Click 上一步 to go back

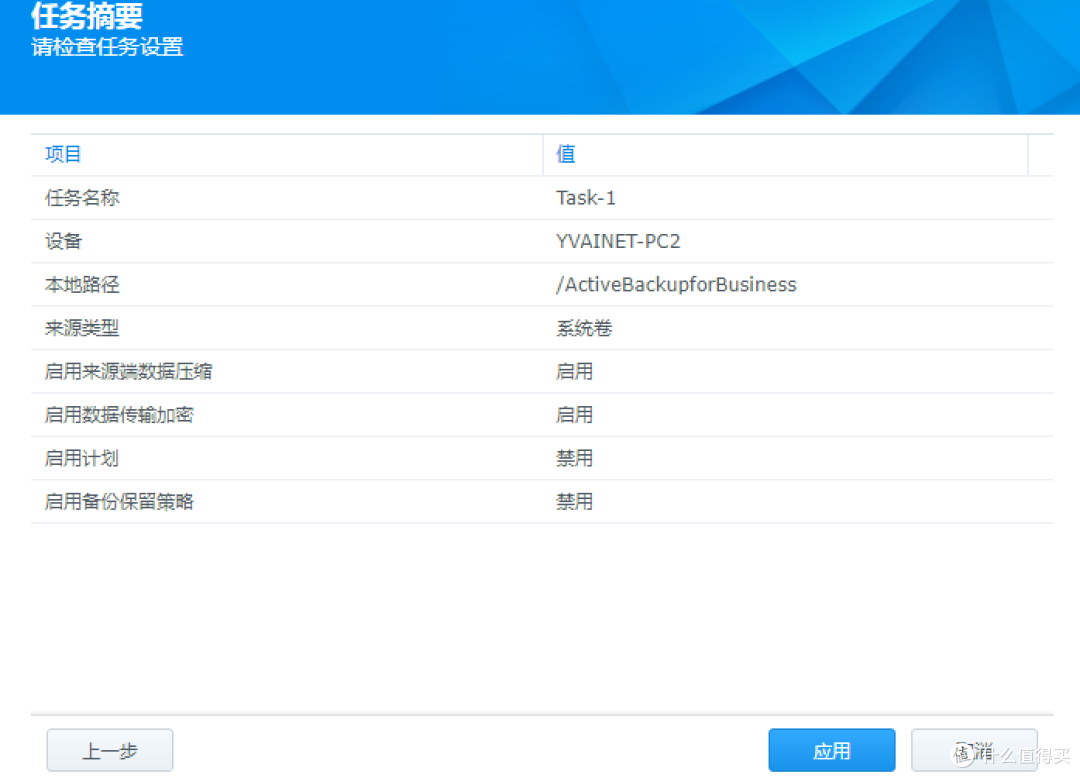click(x=110, y=750)
